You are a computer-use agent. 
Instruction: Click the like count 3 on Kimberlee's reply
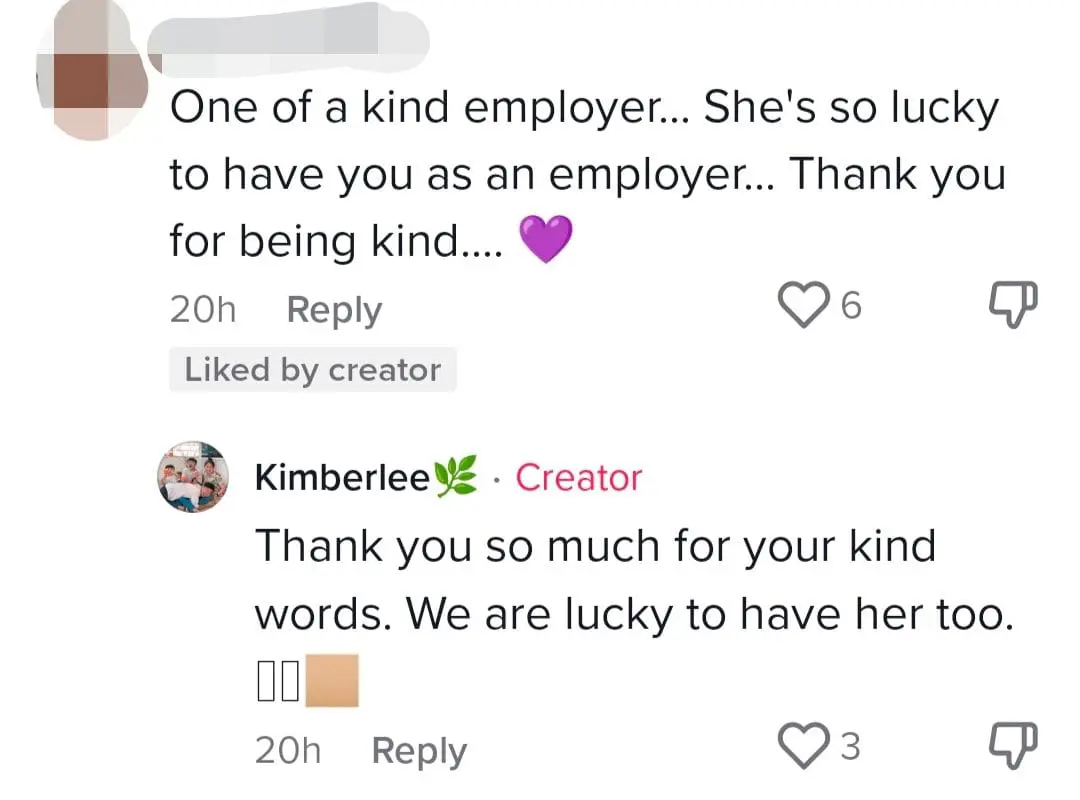pos(849,746)
